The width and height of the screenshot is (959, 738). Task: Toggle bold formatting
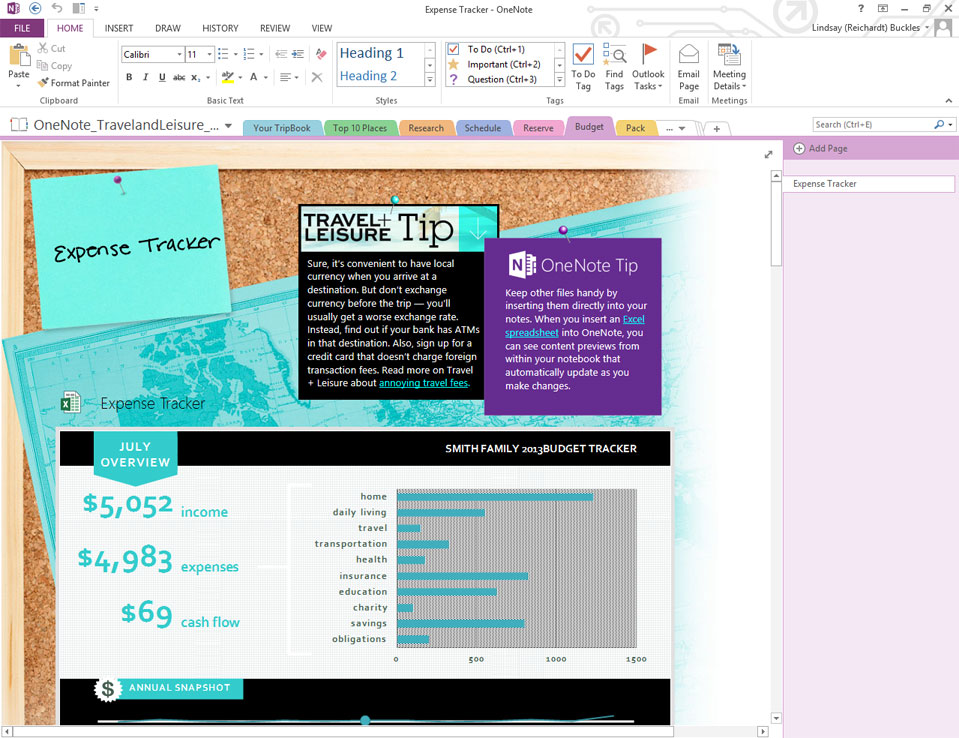tap(129, 77)
